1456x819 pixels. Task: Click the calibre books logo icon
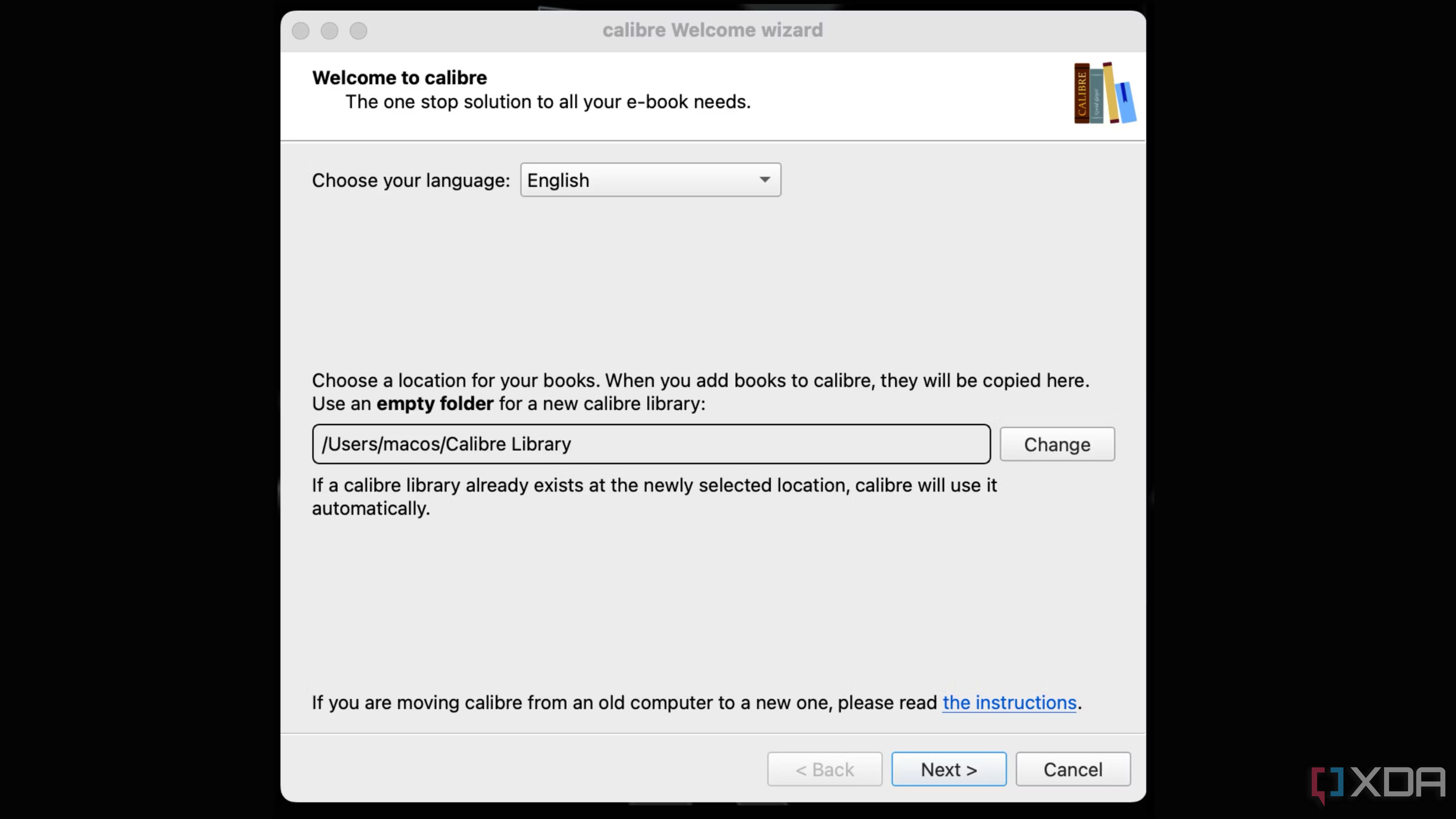click(1105, 93)
